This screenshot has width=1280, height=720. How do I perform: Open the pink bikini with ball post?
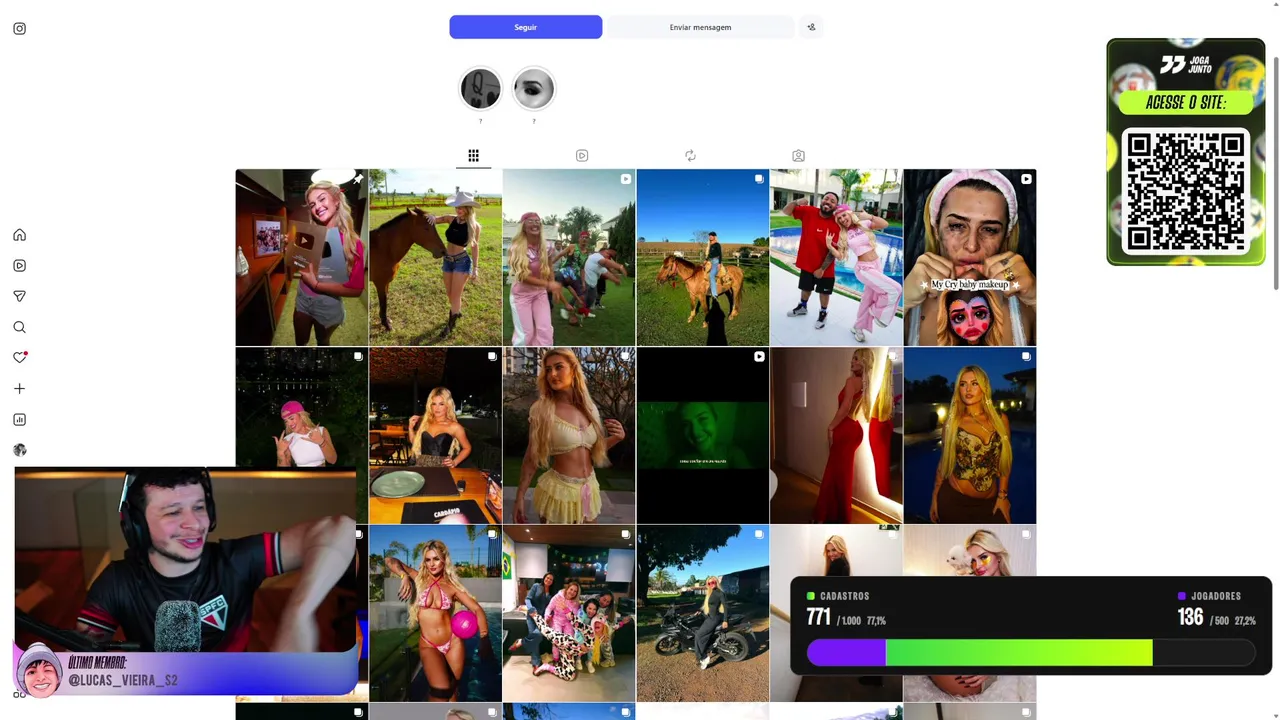435,613
